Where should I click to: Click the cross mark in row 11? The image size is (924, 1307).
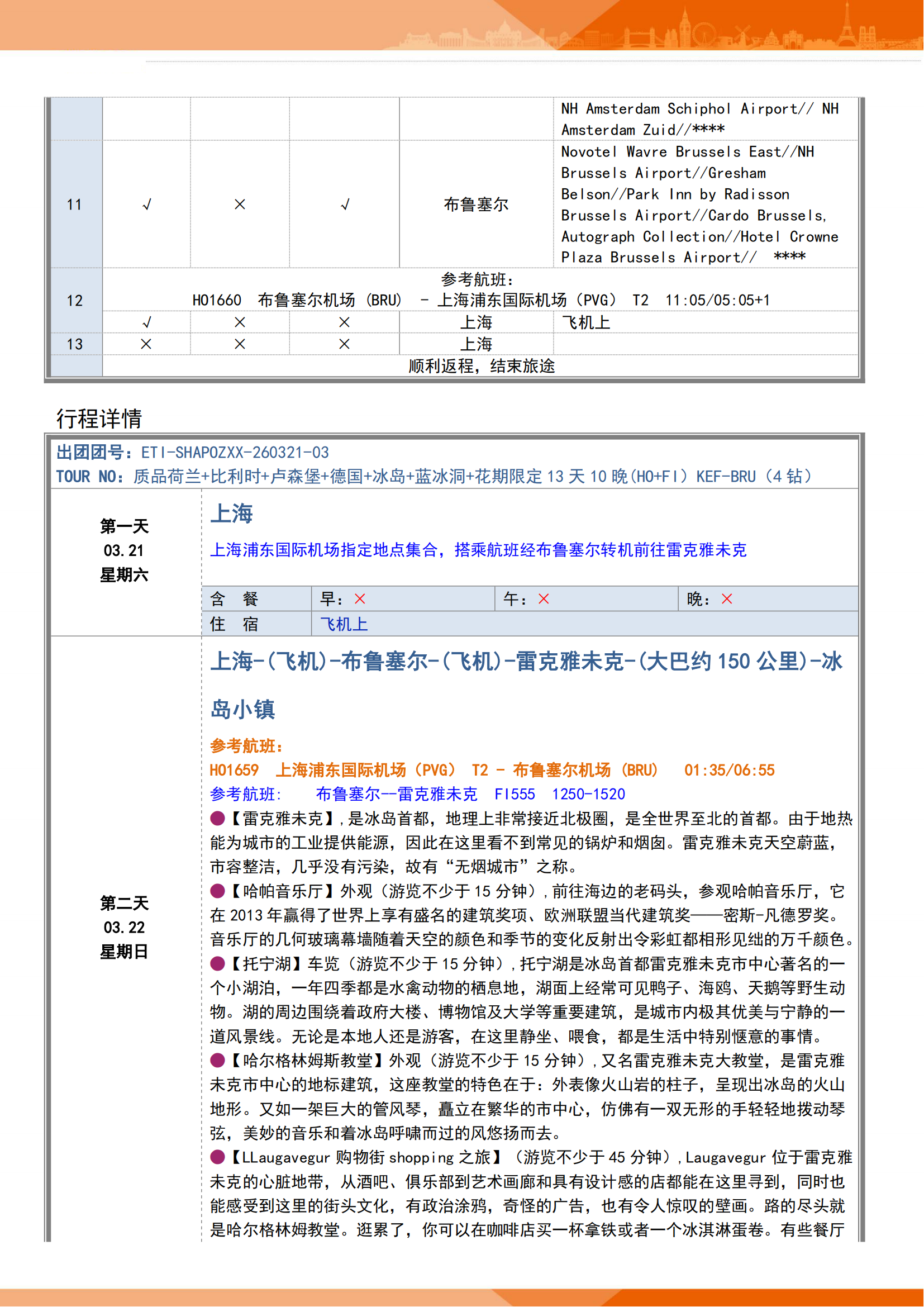(x=240, y=205)
